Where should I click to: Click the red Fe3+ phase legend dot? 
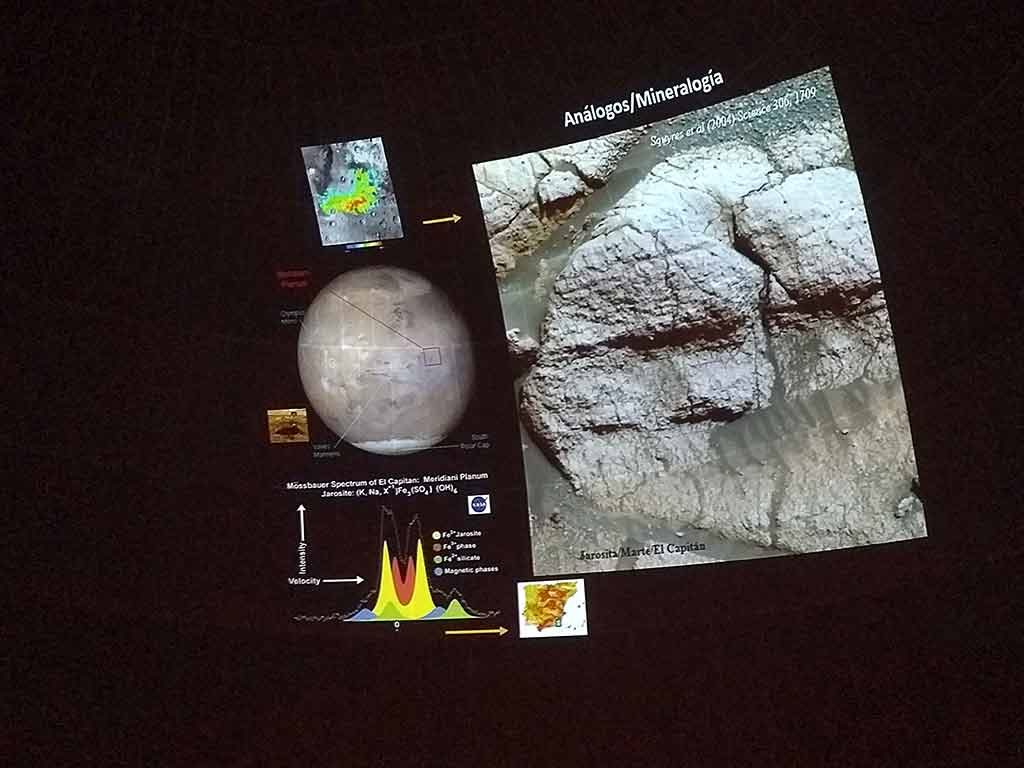tap(436, 548)
